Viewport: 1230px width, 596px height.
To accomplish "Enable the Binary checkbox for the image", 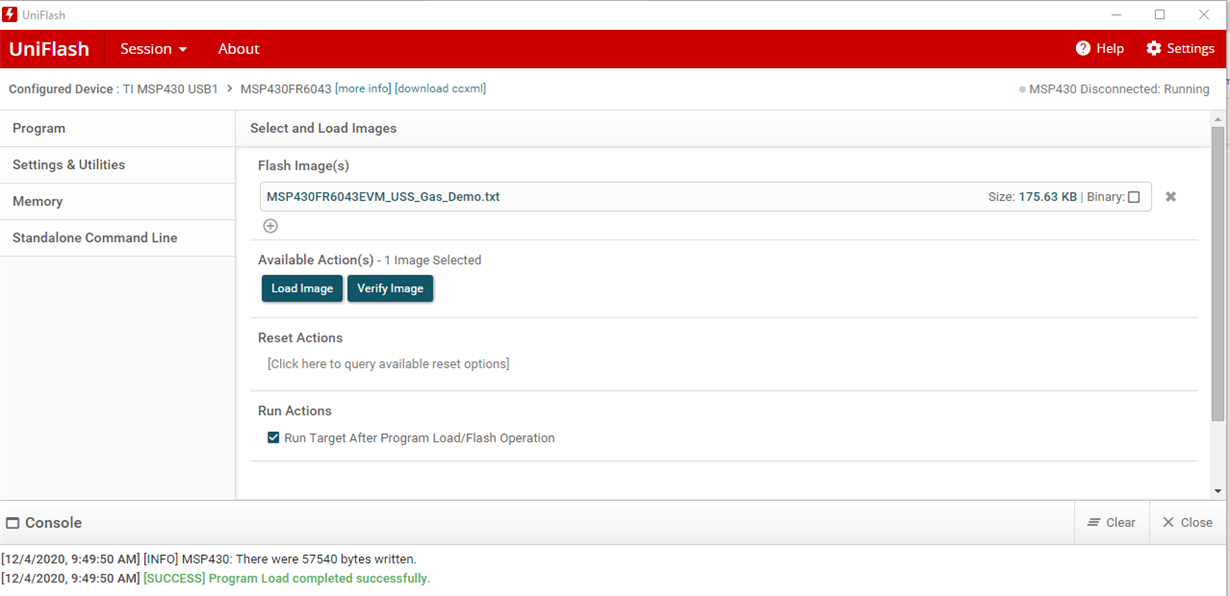I will pos(1134,197).
